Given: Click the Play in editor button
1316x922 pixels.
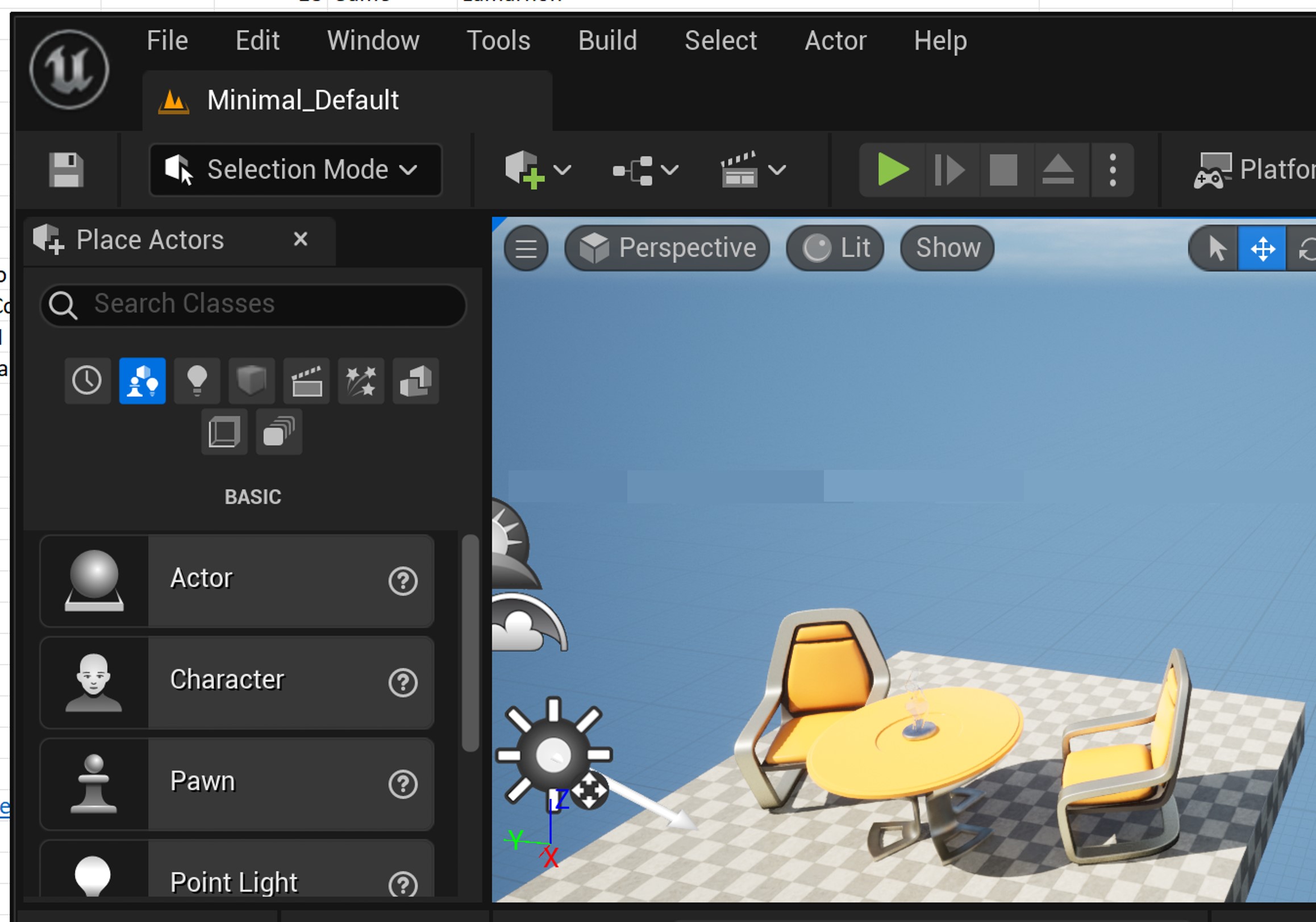Looking at the screenshot, I should coord(892,170).
